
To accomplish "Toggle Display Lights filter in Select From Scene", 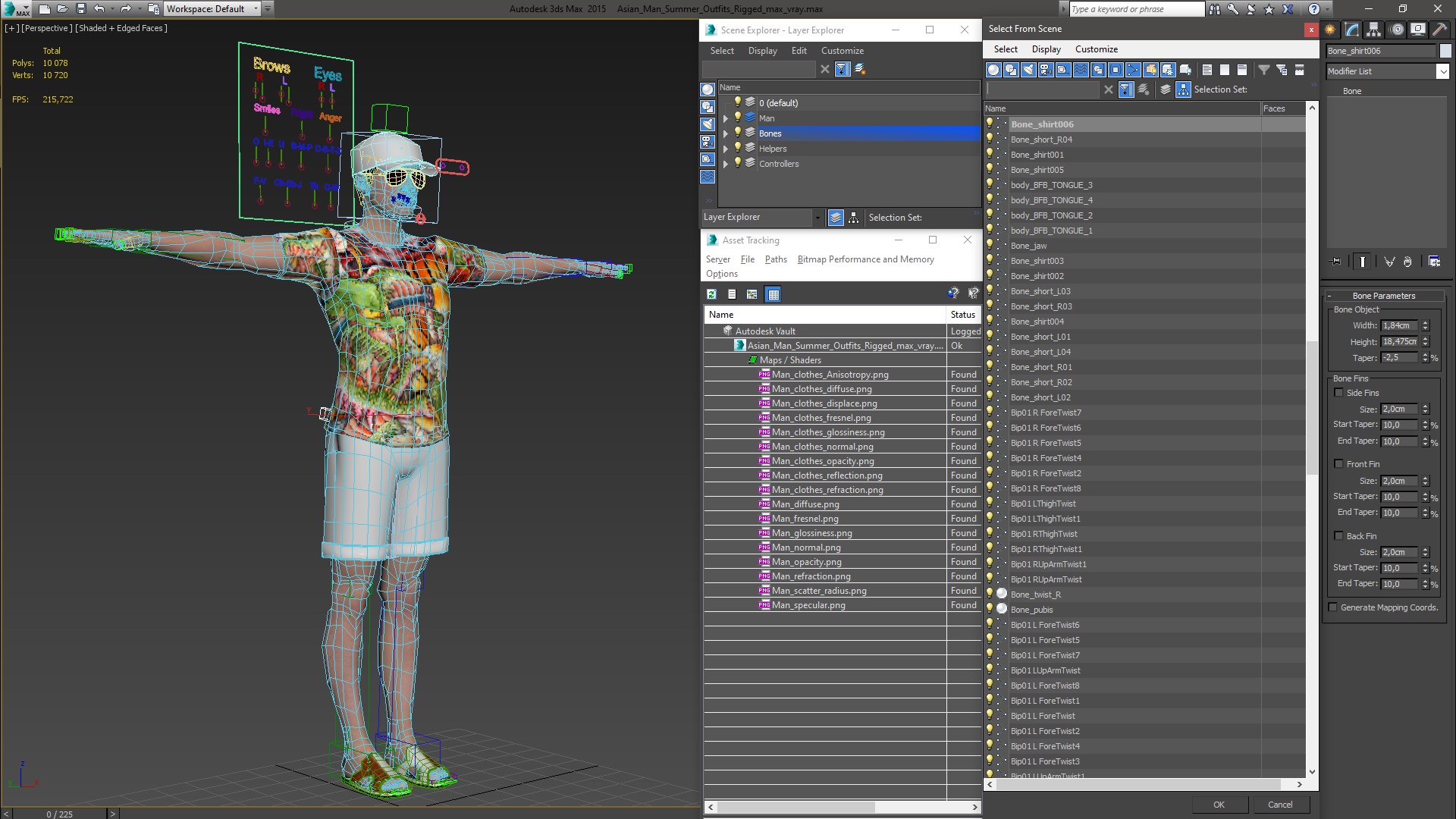I will click(x=1028, y=70).
